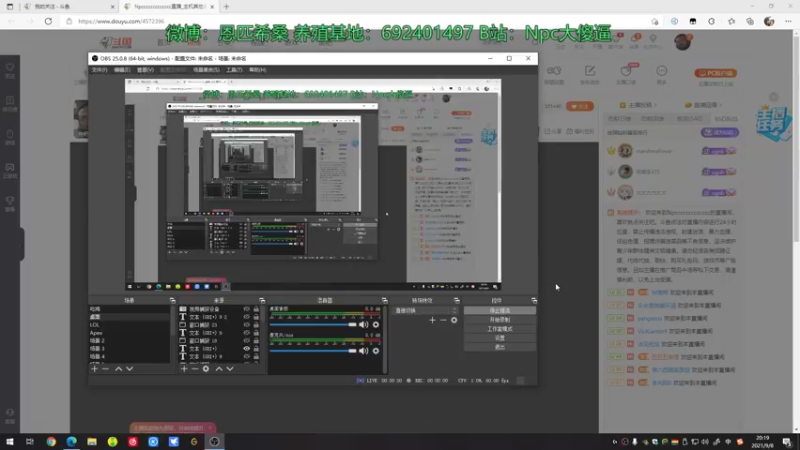Open the OBS 查看(V) menu
Screen dimensions: 800x450
click(145, 70)
